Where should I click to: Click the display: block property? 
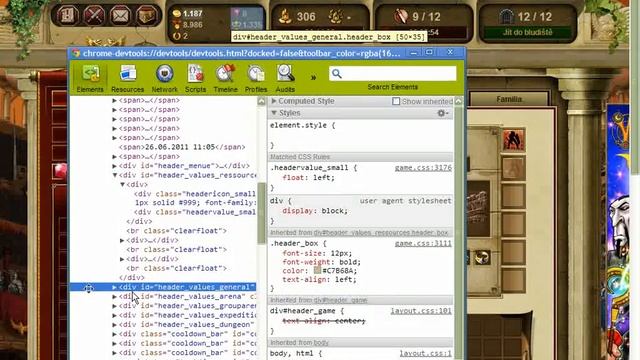tap(315, 211)
